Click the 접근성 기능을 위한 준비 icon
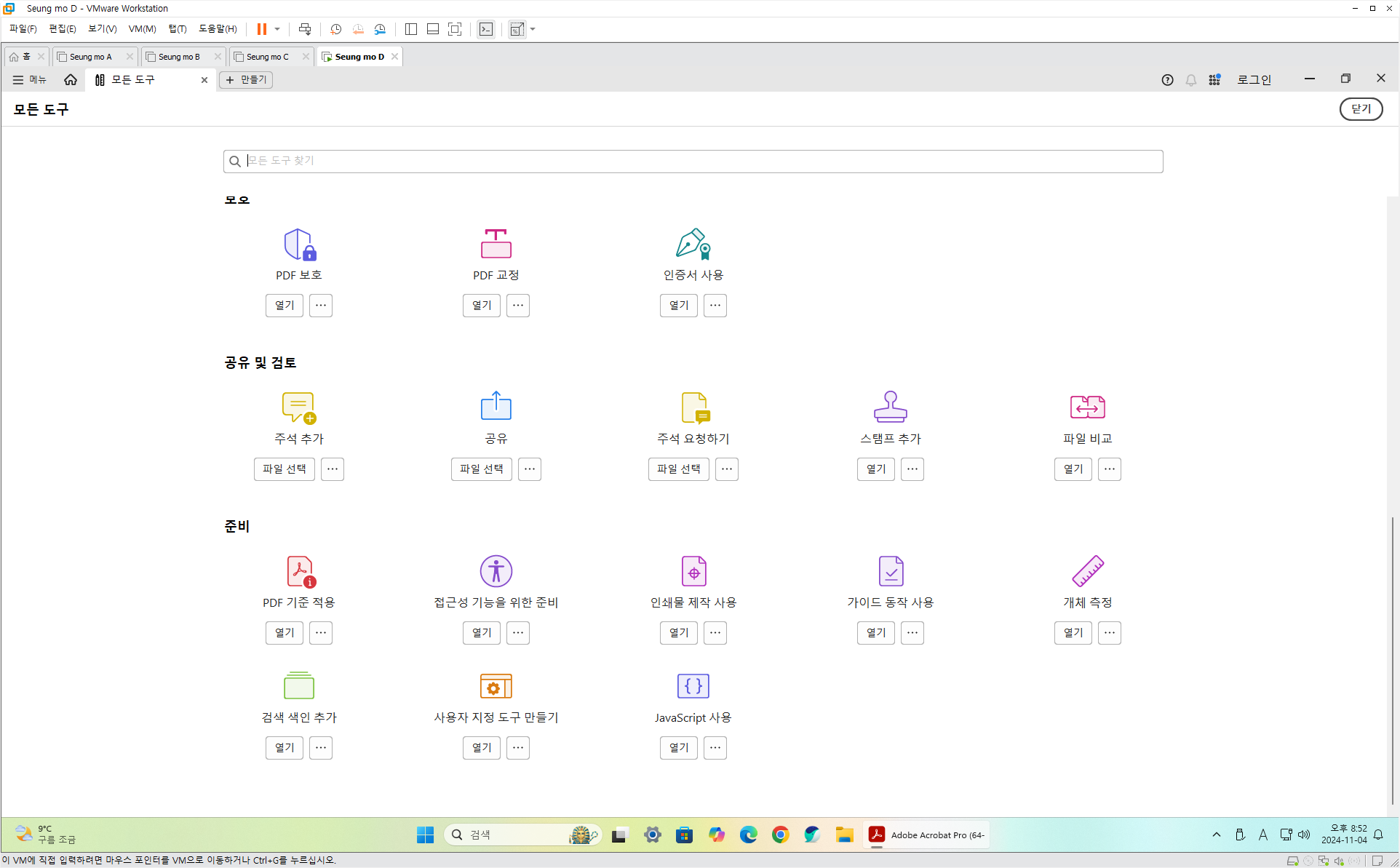Image resolution: width=1400 pixels, height=868 pixels. pos(496,571)
